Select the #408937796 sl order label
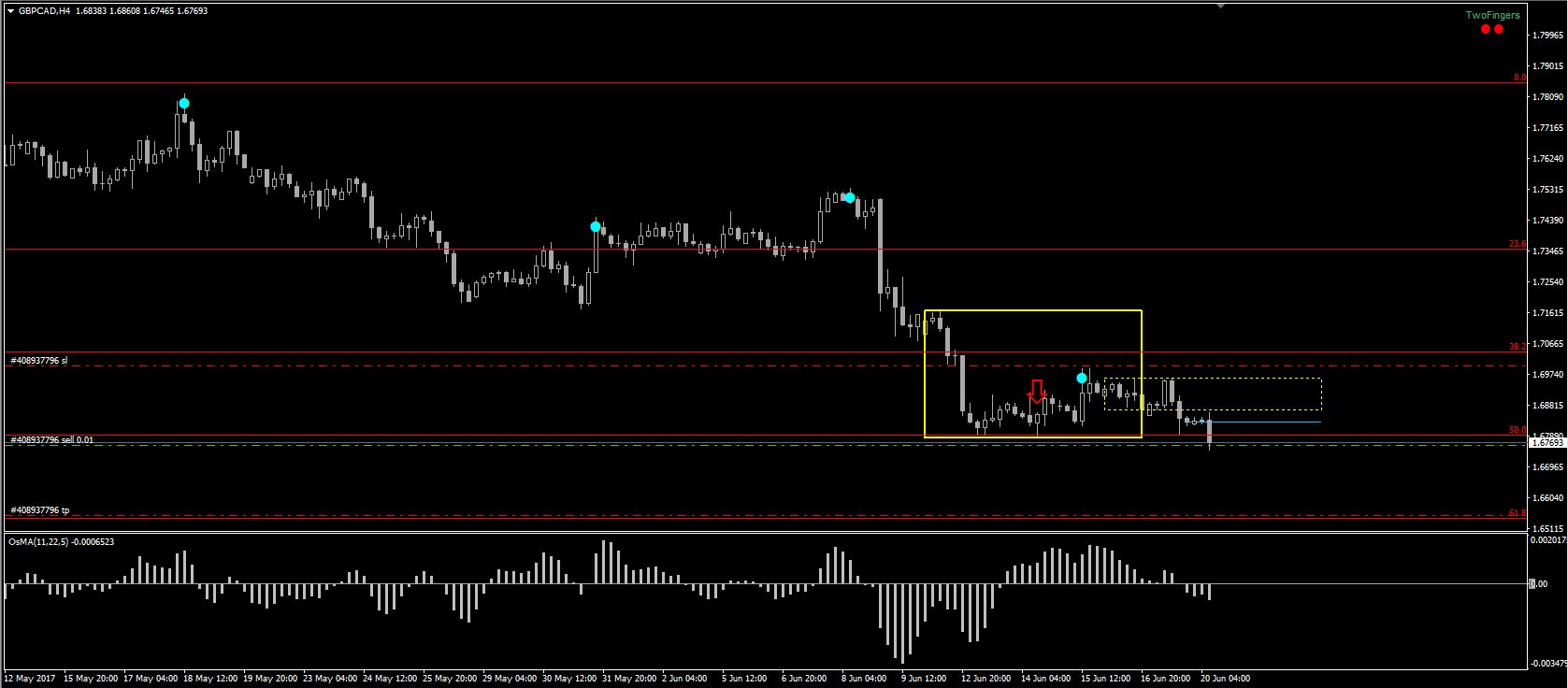Viewport: 1568px width, 688px height. [39, 360]
